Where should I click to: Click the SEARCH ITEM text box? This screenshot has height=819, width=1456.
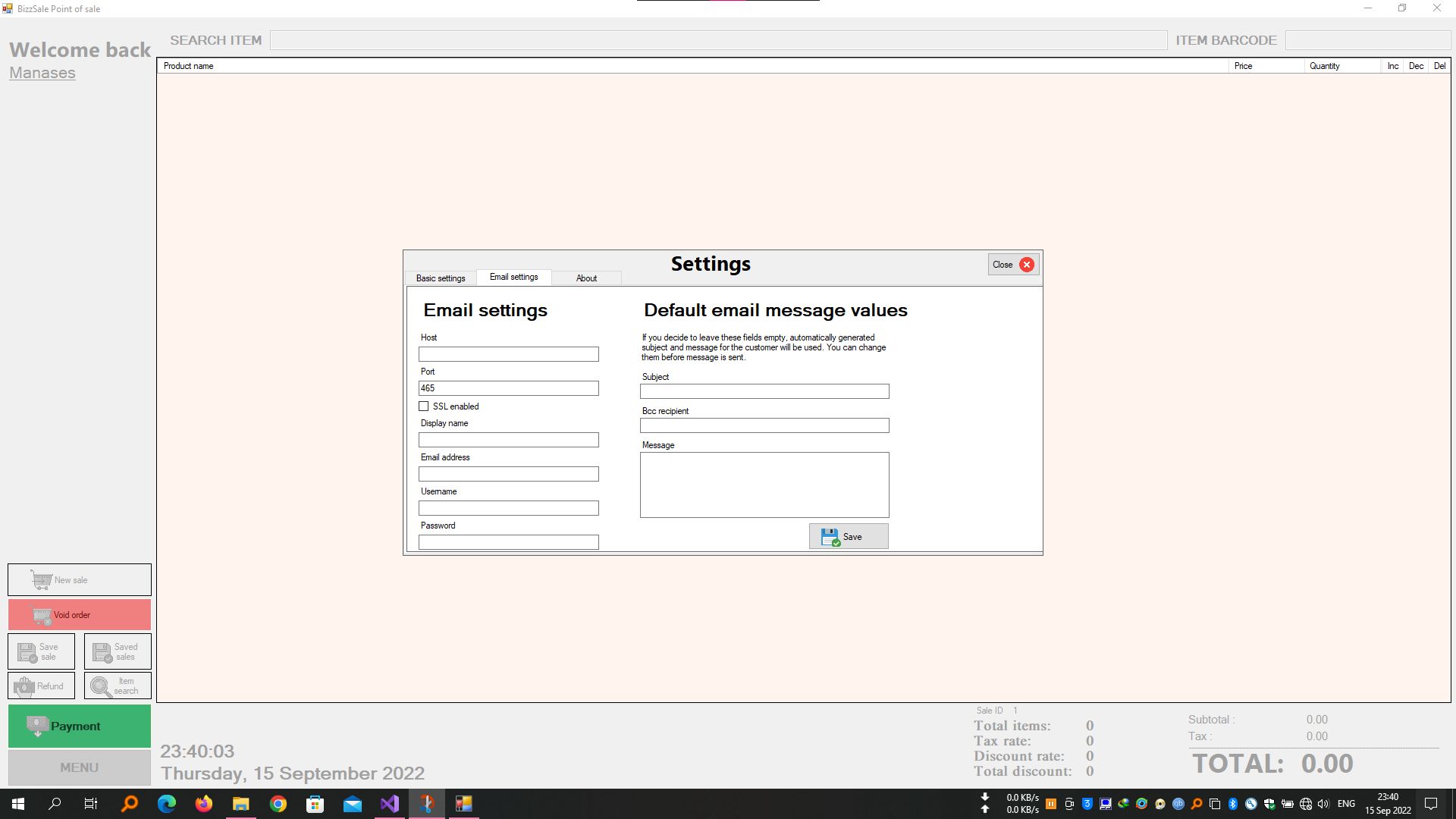point(717,41)
